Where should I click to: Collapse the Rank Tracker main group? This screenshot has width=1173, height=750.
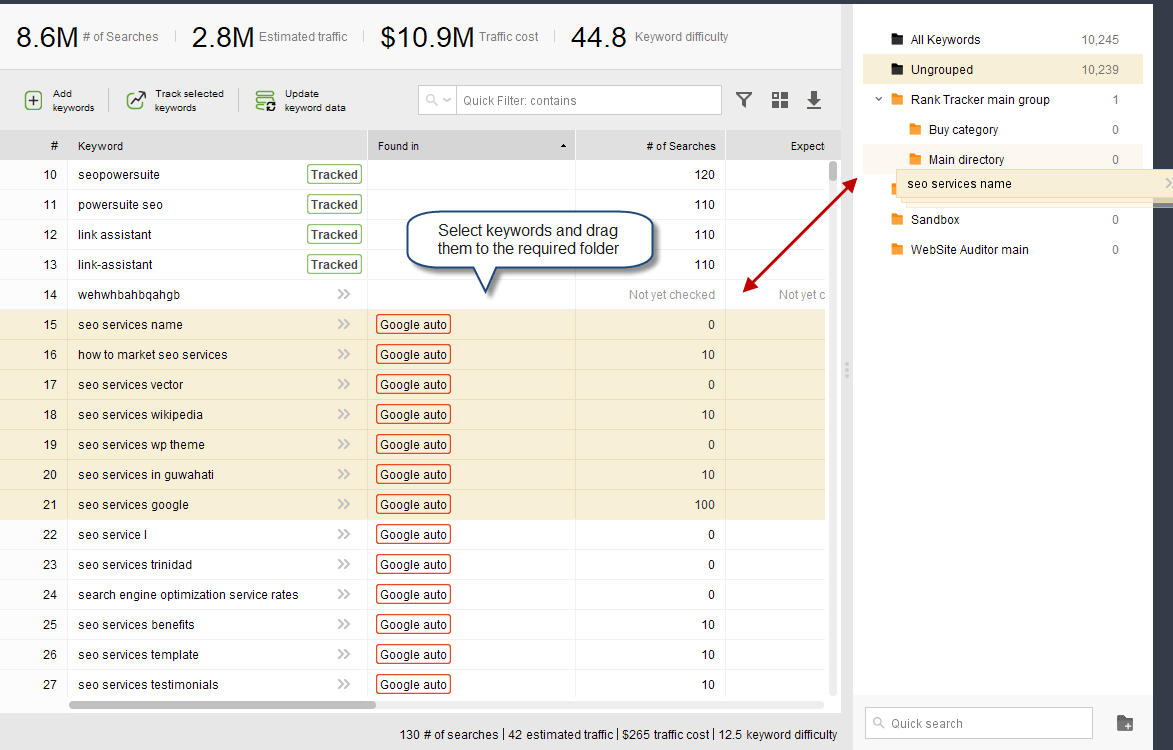pyautogui.click(x=879, y=100)
